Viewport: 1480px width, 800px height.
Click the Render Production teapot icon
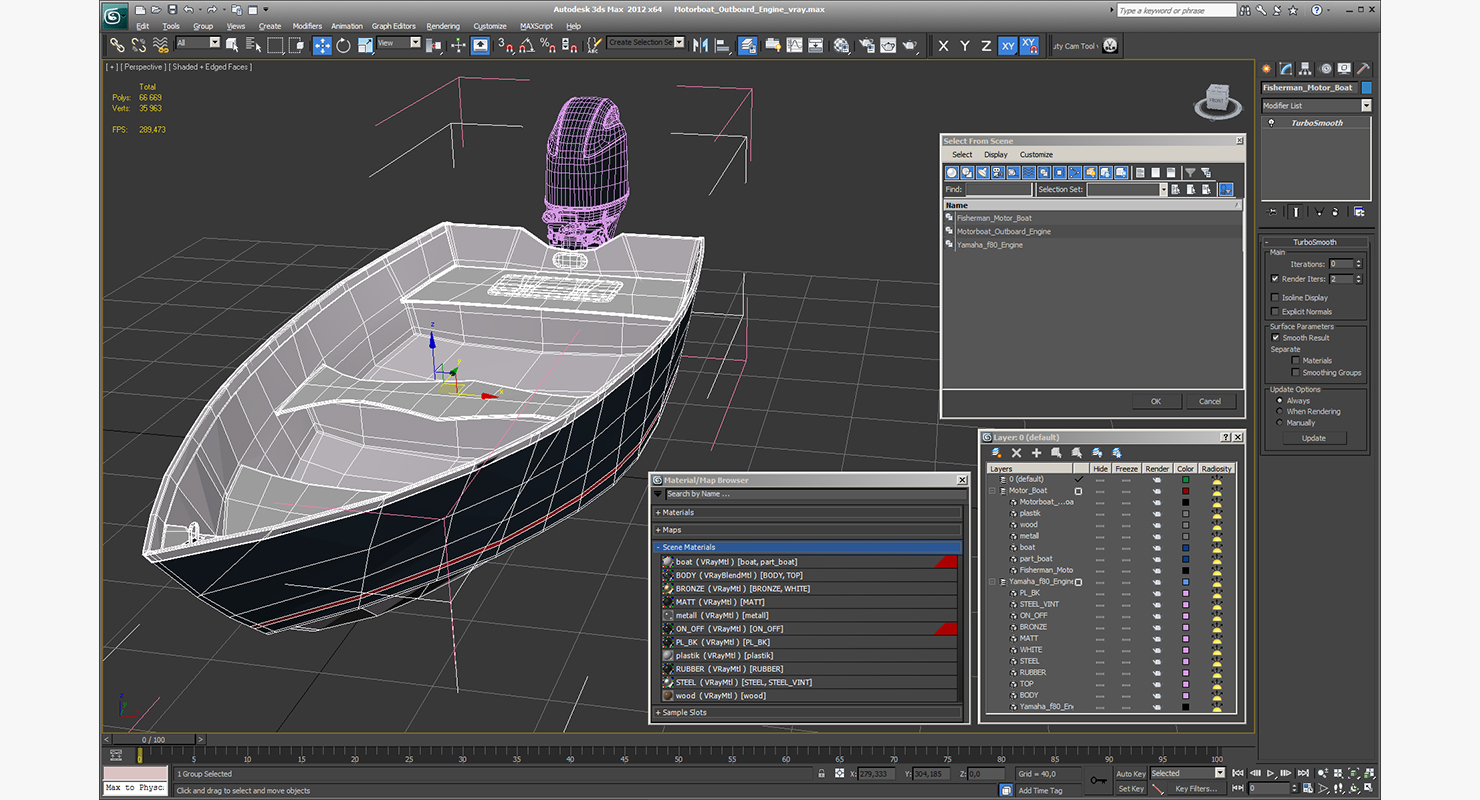point(909,45)
